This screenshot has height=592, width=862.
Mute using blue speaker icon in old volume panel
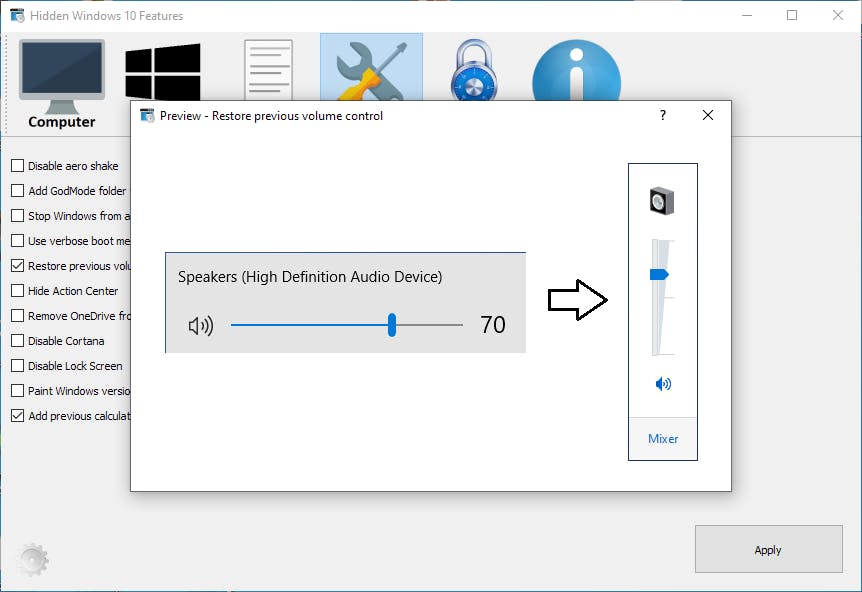coord(663,384)
